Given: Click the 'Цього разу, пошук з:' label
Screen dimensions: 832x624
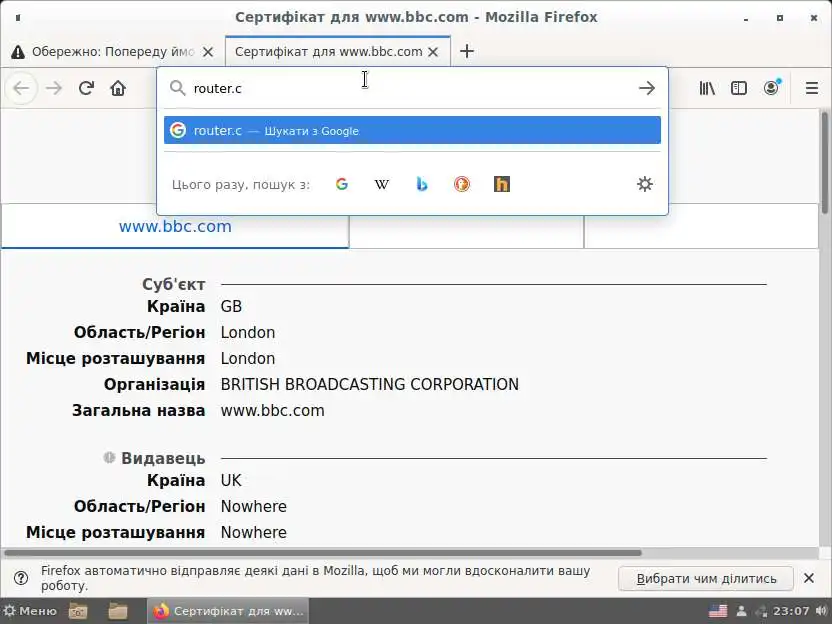Looking at the screenshot, I should tap(240, 185).
